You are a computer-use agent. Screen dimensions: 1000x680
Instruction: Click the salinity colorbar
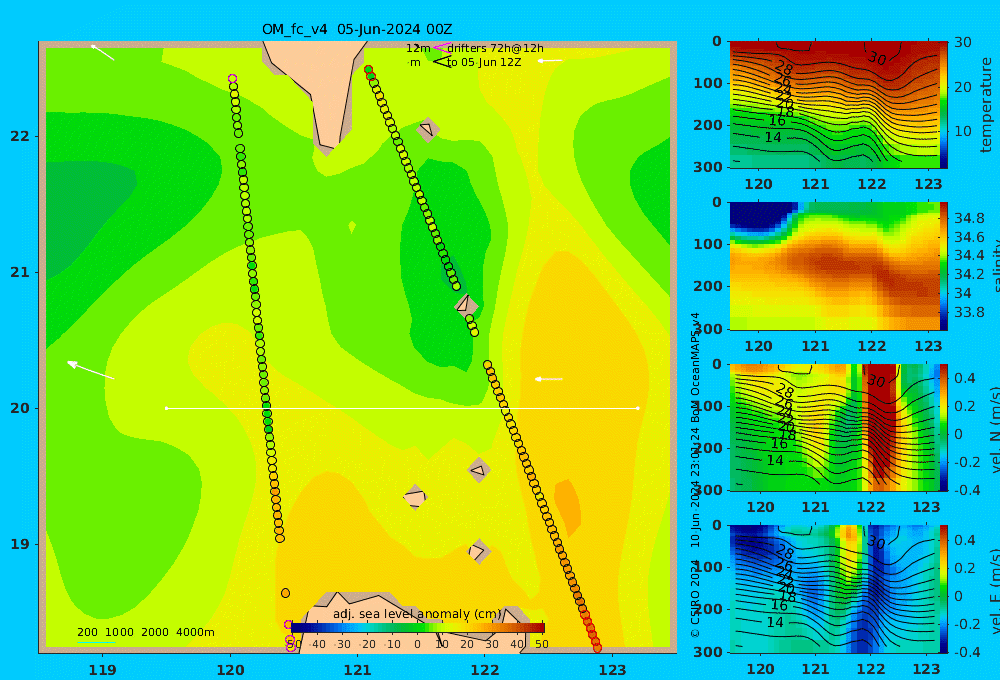pyautogui.click(x=944, y=266)
